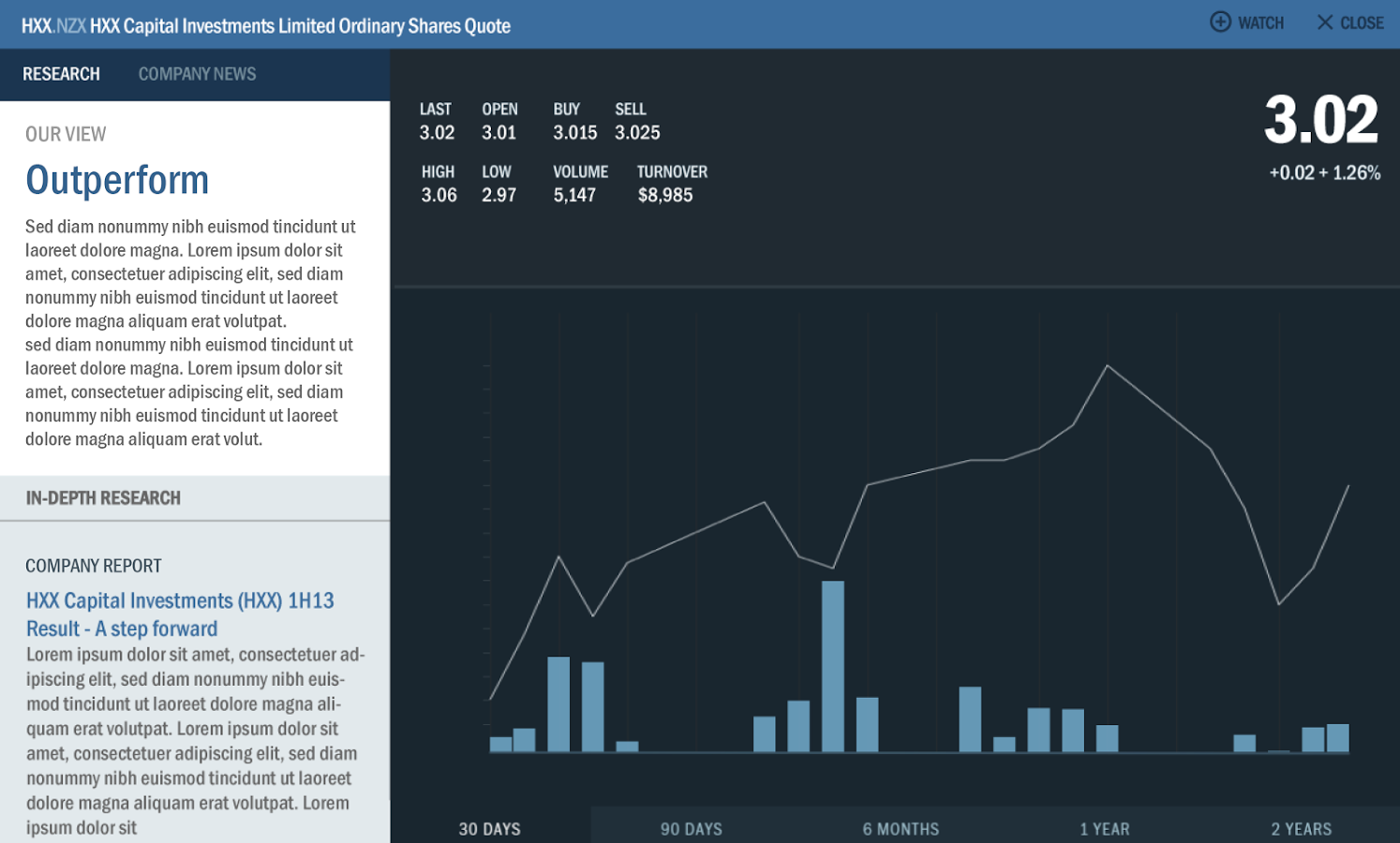Click the Watch plus-circle icon
This screenshot has width=1400, height=843.
click(1220, 22)
